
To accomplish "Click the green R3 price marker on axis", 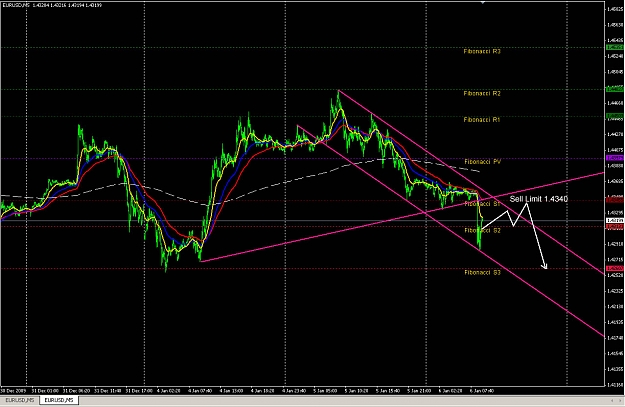I will pyautogui.click(x=615, y=47).
